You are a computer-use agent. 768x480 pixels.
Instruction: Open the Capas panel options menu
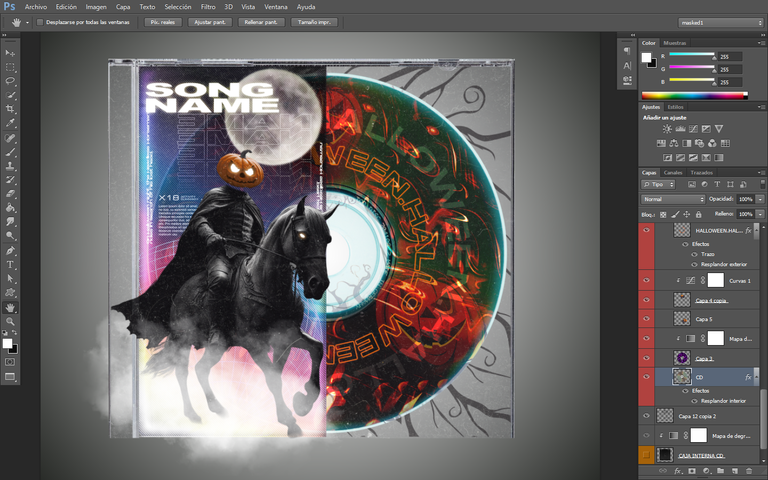click(761, 172)
